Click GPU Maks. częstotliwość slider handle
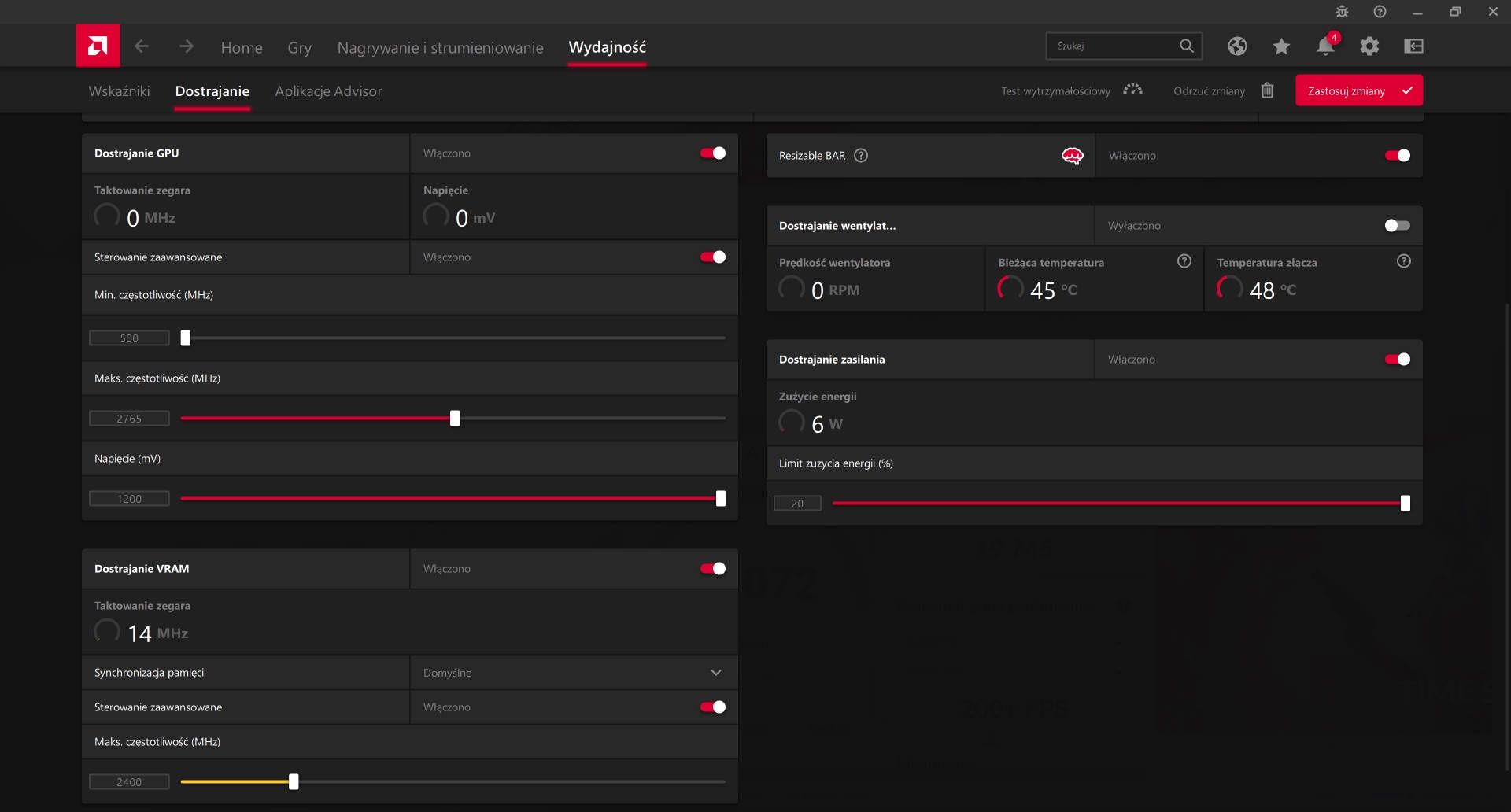The width and height of the screenshot is (1511, 812). pyautogui.click(x=455, y=419)
